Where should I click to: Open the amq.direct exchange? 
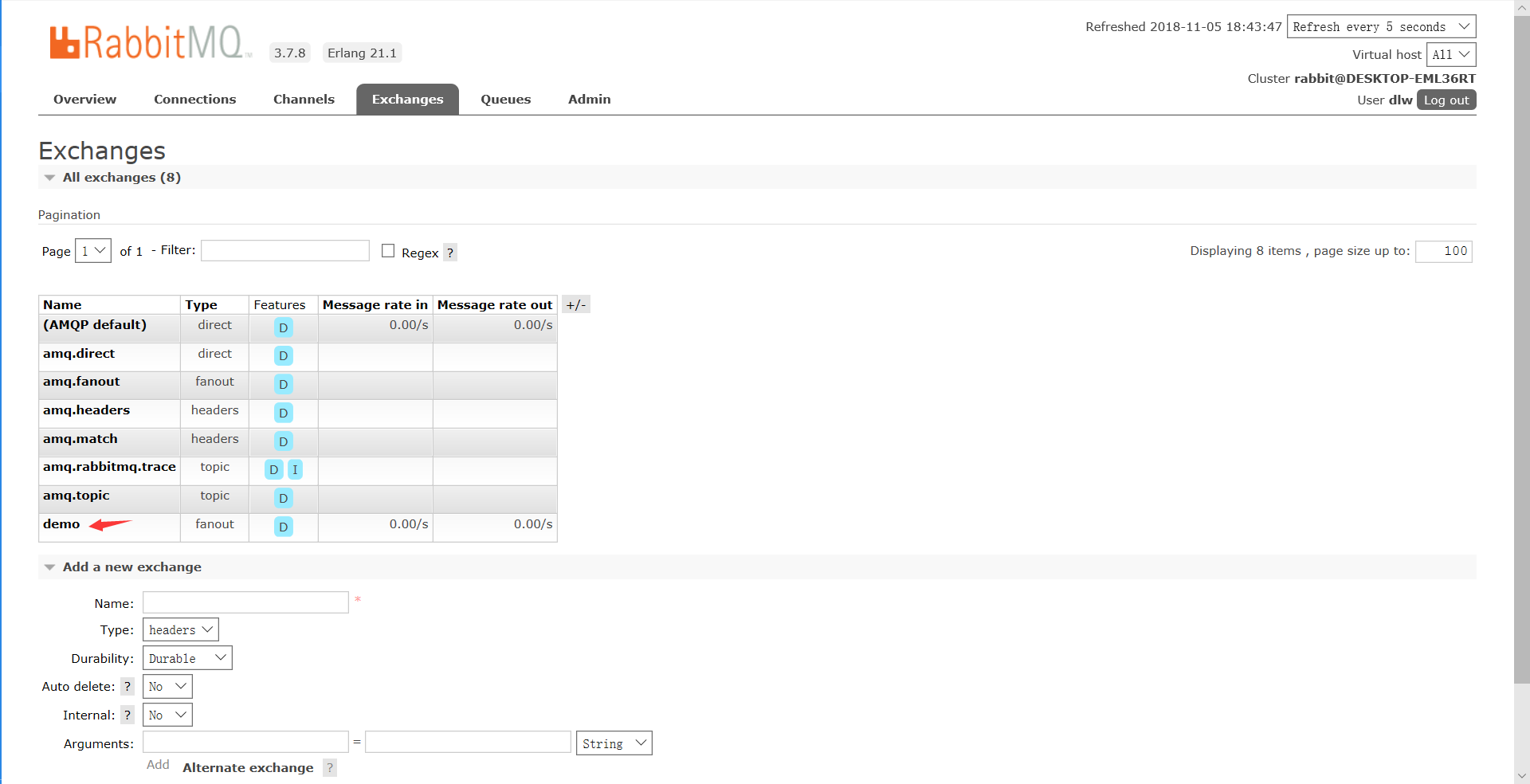click(x=79, y=354)
